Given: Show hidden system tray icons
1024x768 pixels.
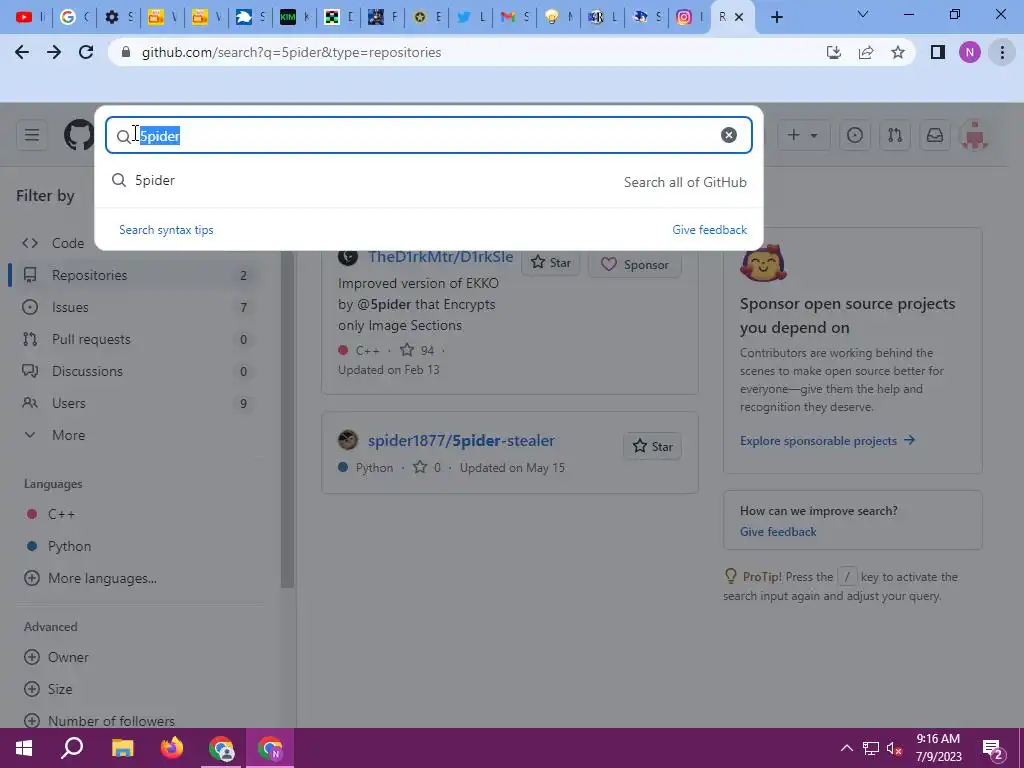Looking at the screenshot, I should pos(846,748).
